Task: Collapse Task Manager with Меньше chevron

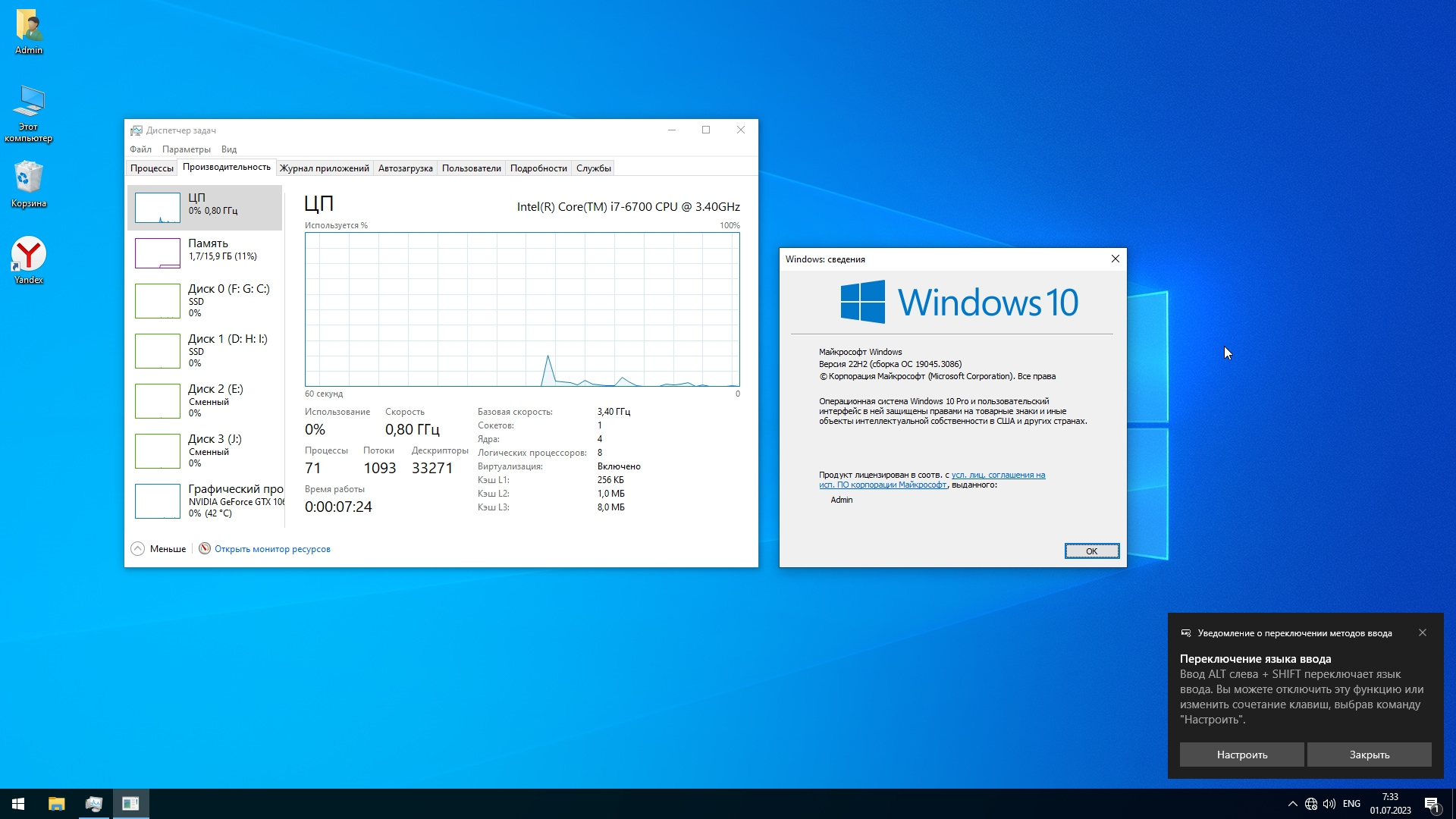Action: (x=138, y=549)
